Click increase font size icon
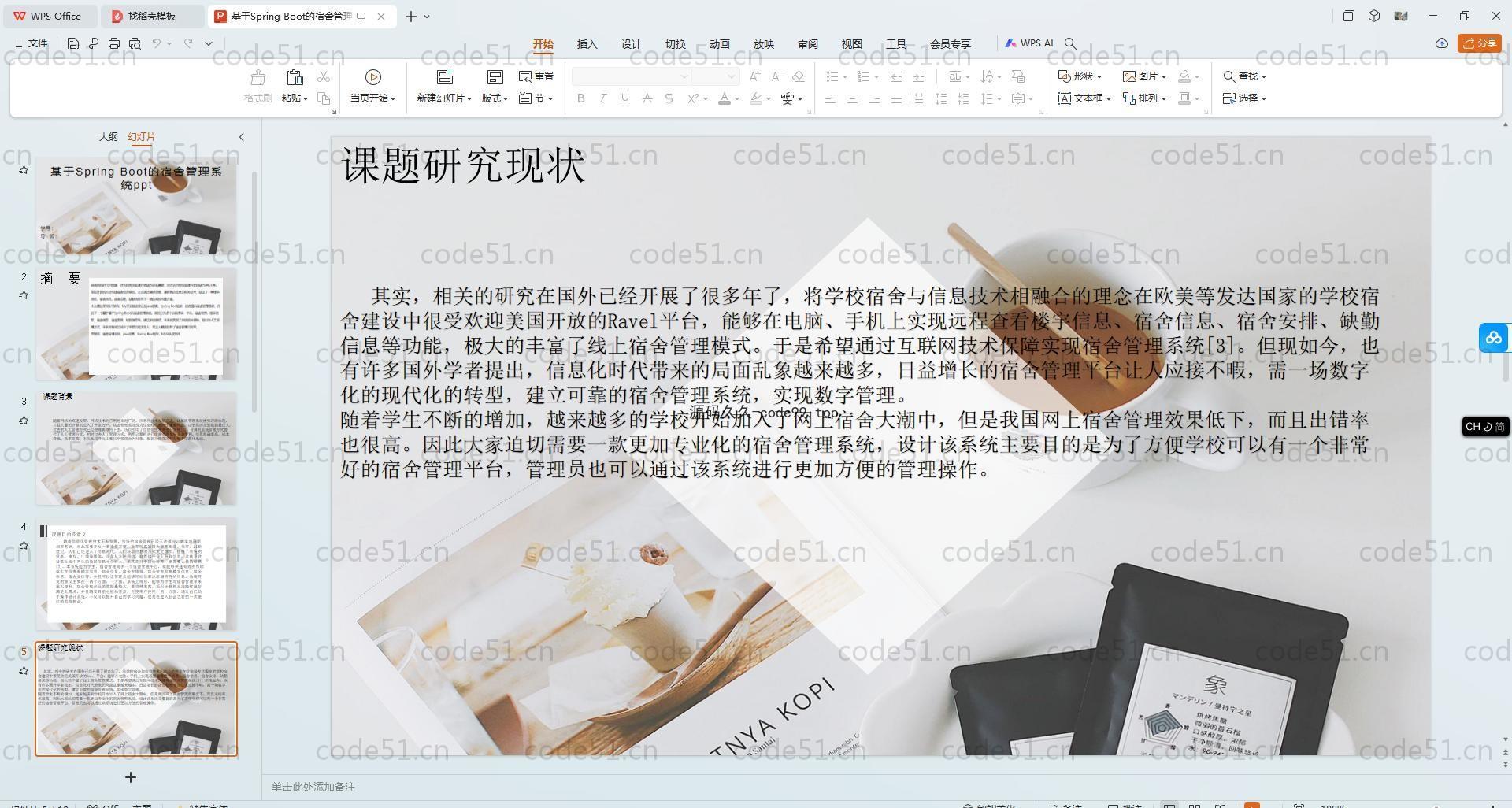Viewport: 1512px width, 808px height. (754, 76)
